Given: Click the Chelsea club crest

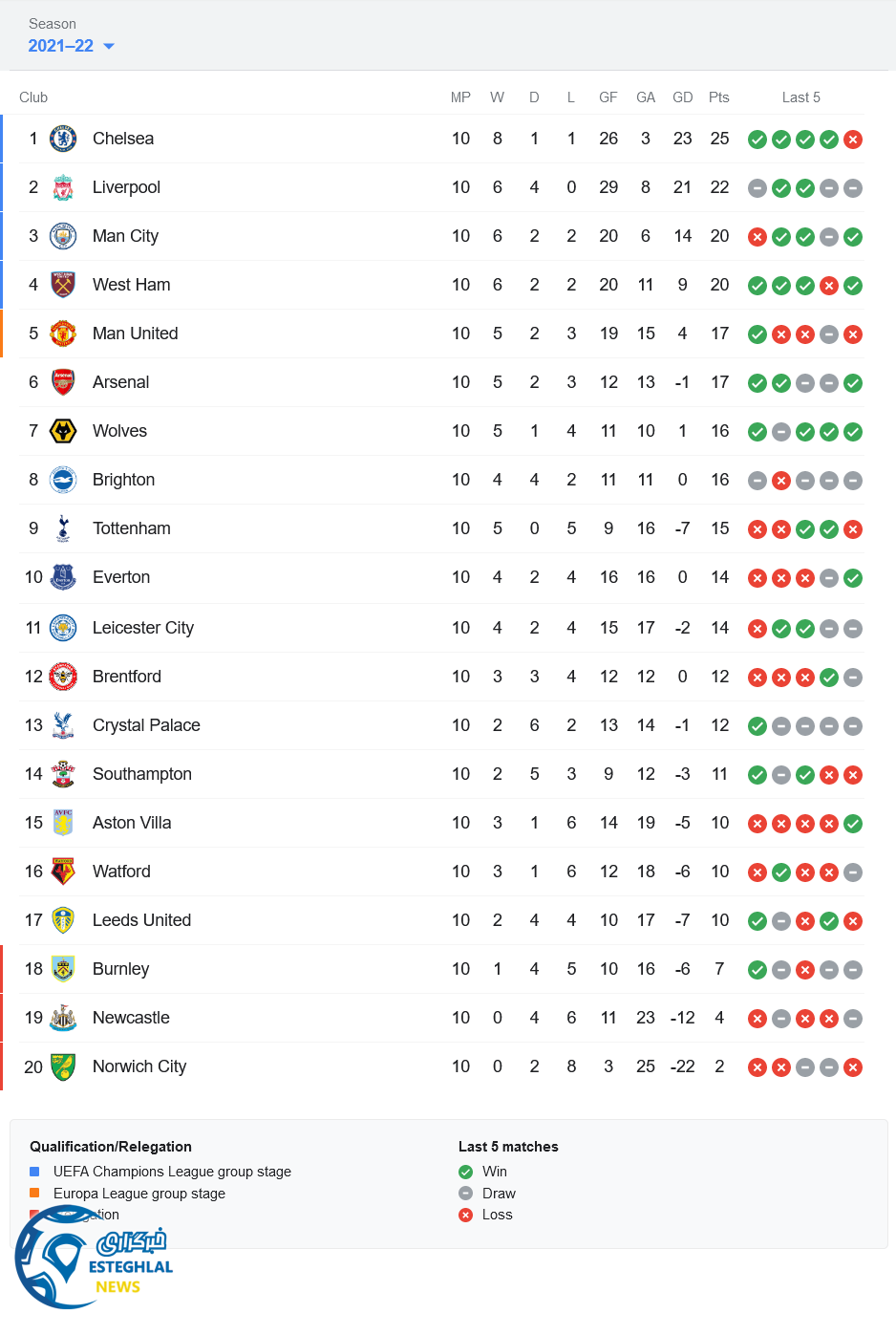Looking at the screenshot, I should 63,139.
